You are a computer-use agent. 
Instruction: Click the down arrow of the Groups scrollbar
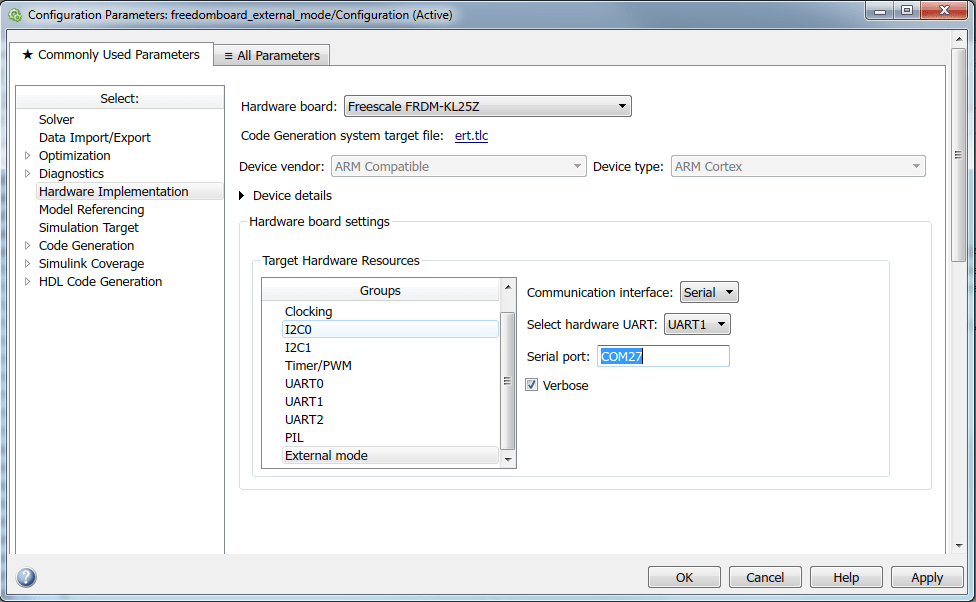[x=507, y=458]
